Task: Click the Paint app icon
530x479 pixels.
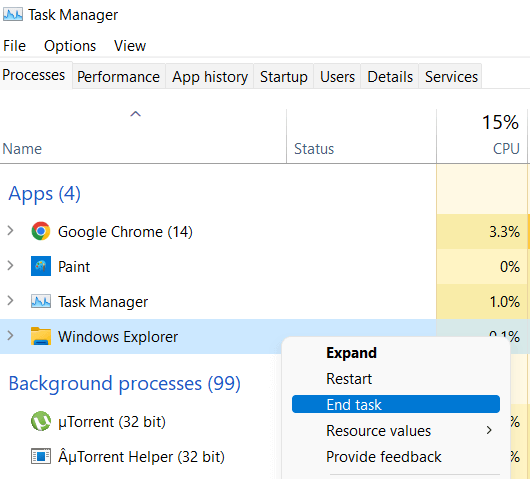Action: tap(41, 266)
